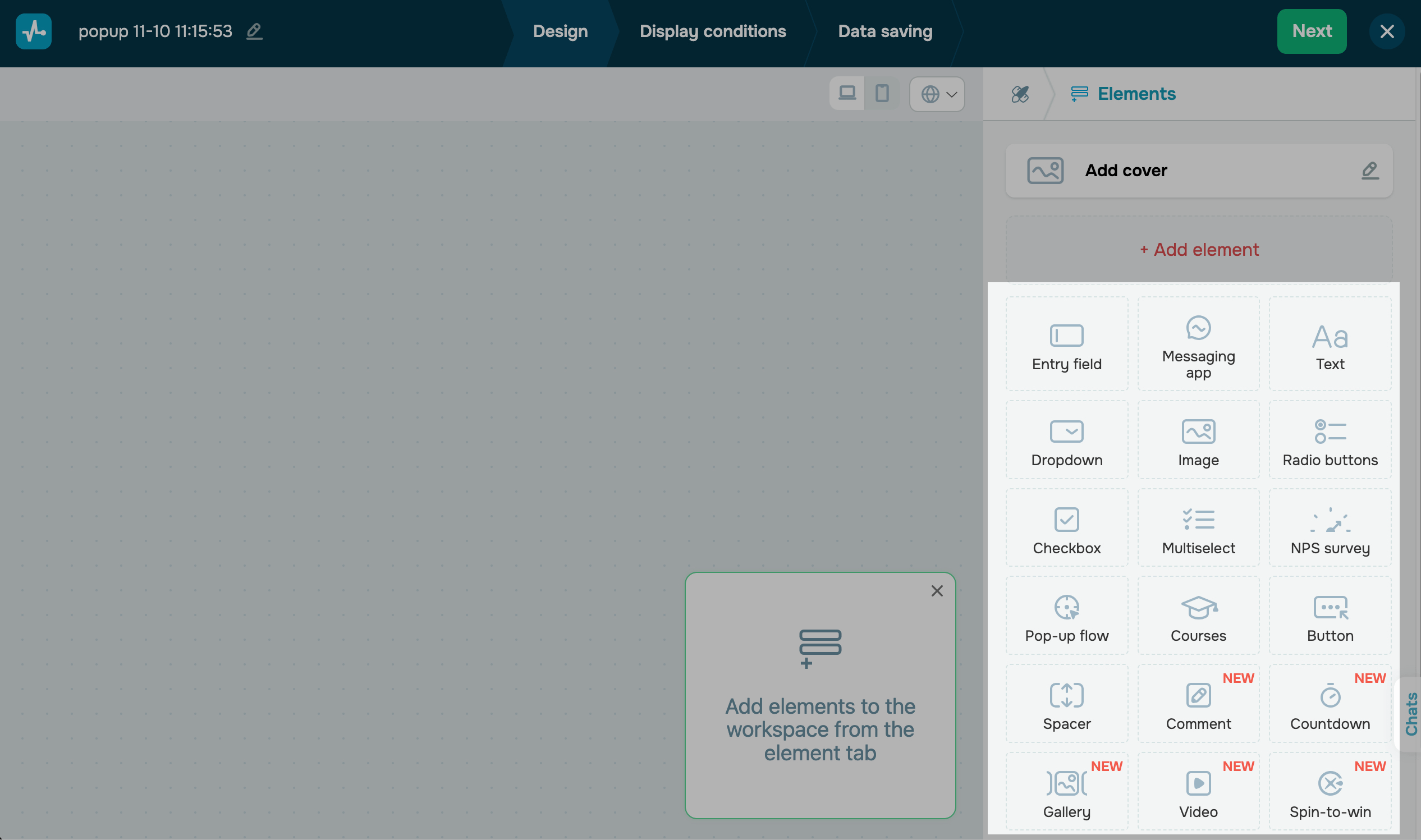Insert a Countdown timer element
The height and width of the screenshot is (840, 1421).
1330,704
